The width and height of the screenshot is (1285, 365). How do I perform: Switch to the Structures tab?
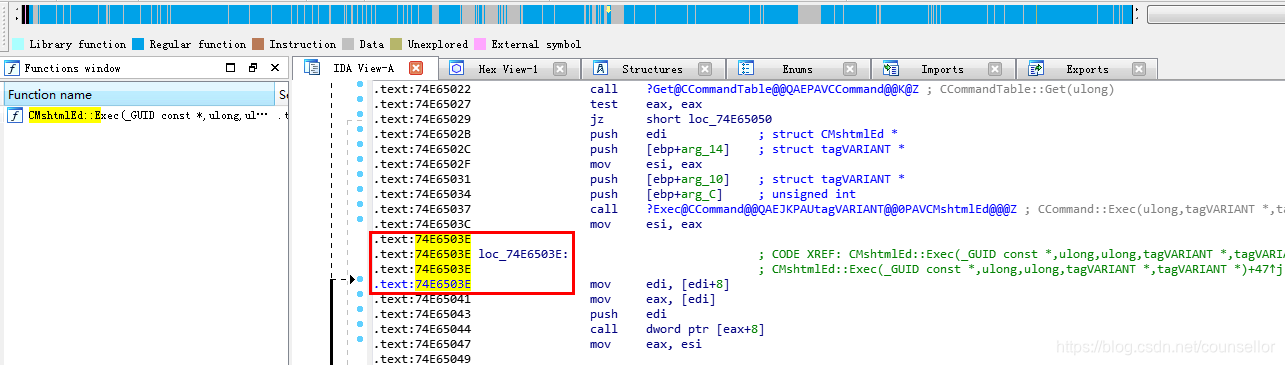click(x=652, y=69)
